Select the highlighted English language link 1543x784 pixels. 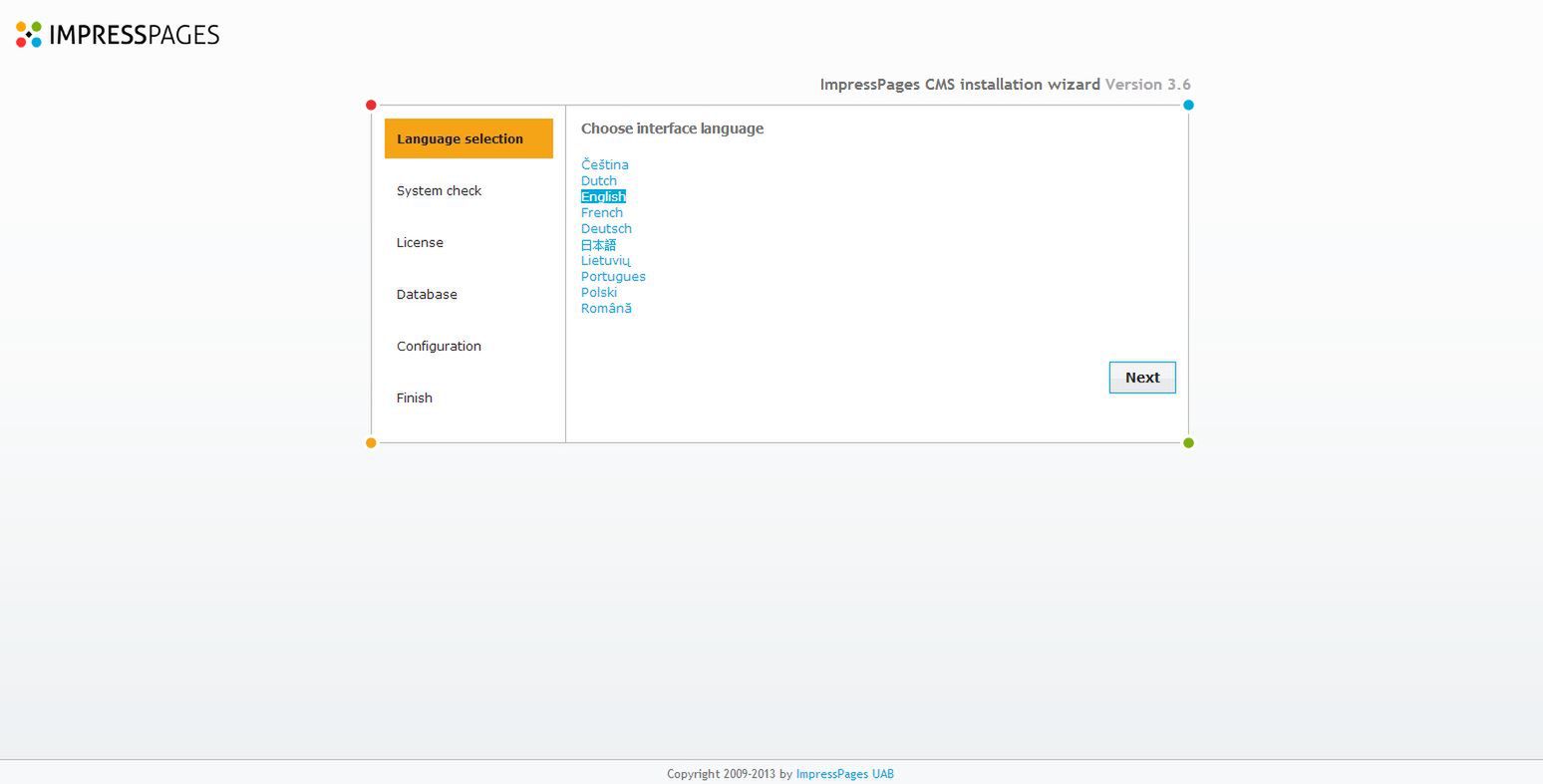point(603,196)
